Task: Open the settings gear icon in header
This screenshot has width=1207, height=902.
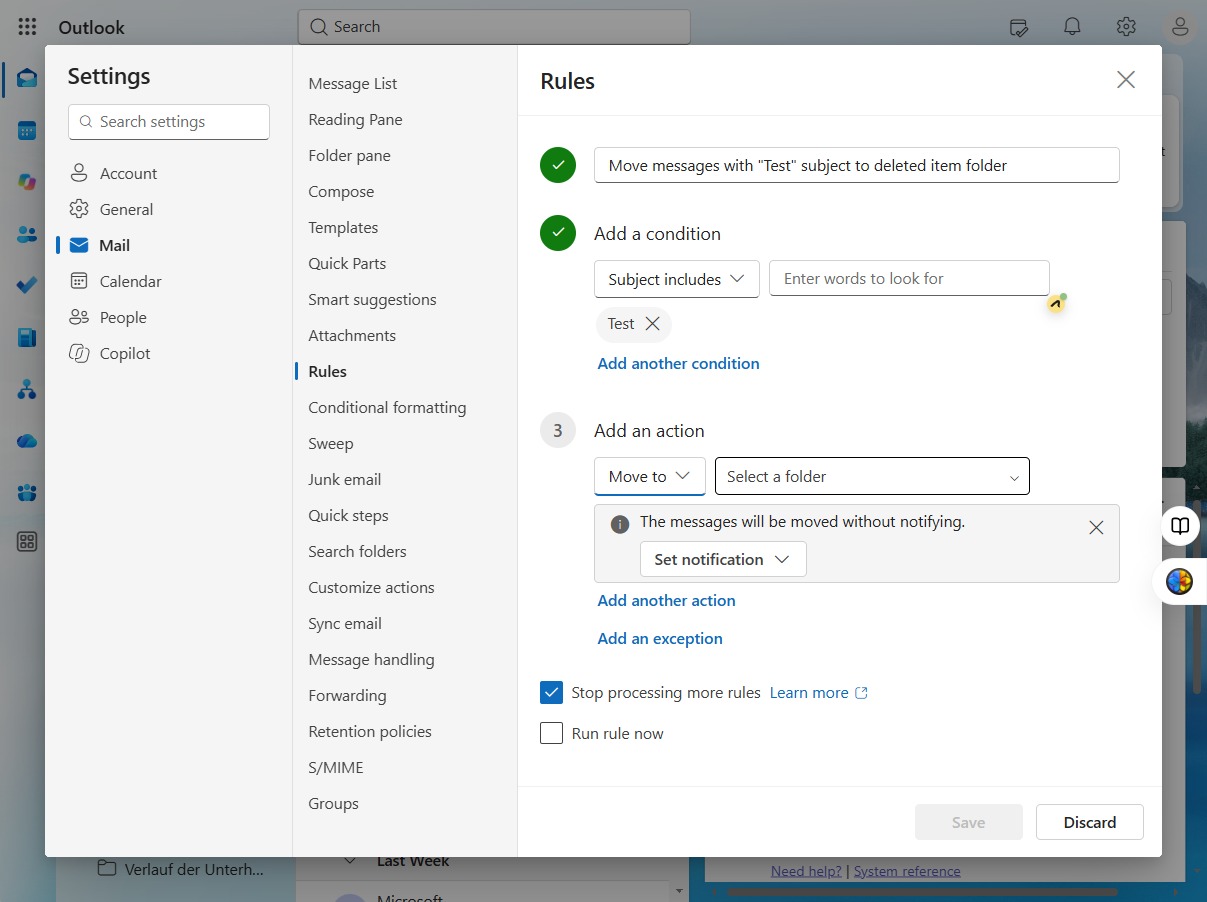Action: coord(1126,27)
